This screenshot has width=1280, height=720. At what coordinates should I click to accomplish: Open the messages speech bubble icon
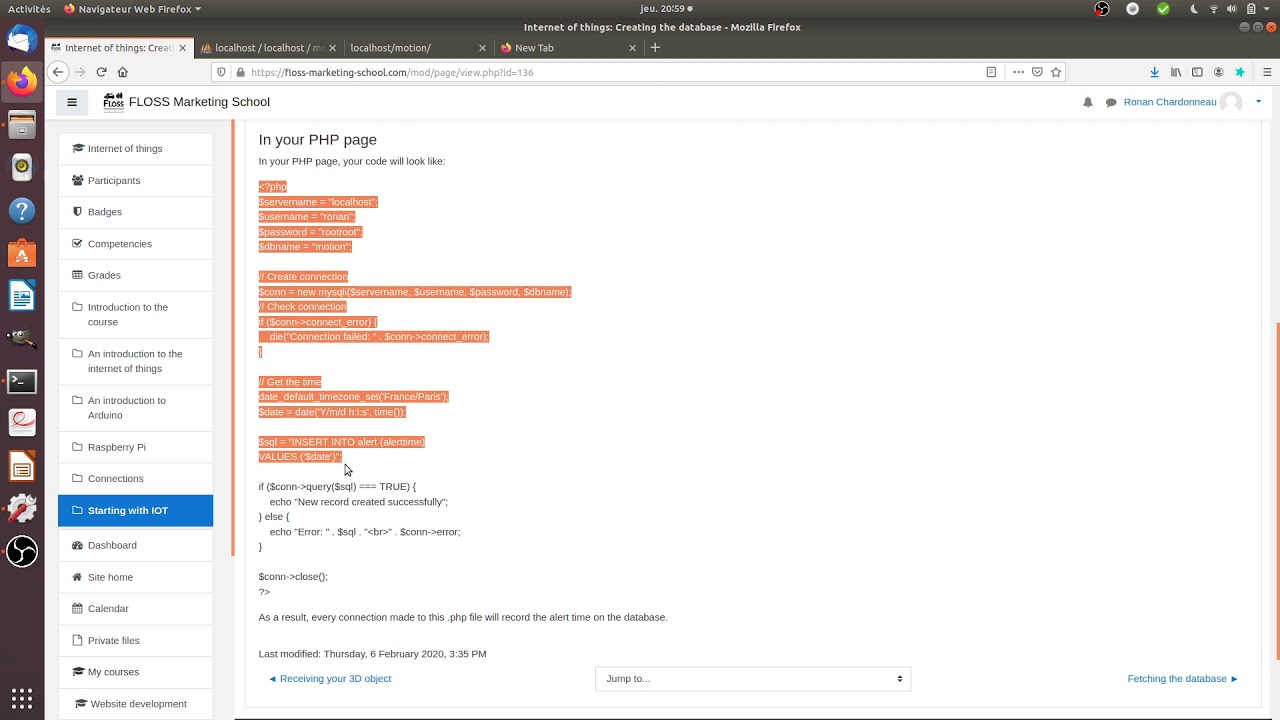point(1111,102)
